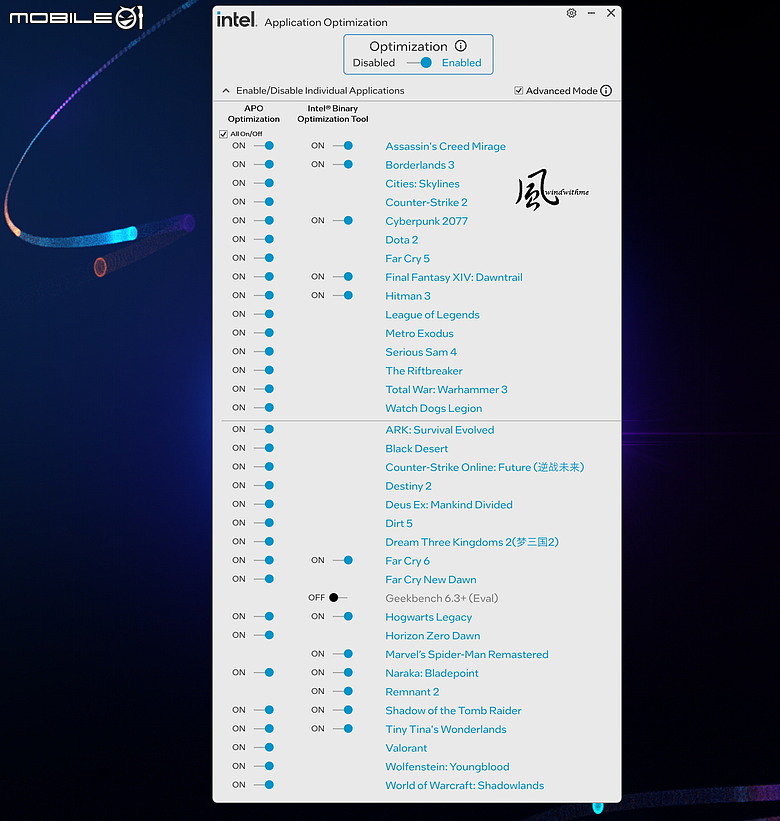The width and height of the screenshot is (780, 821).
Task: Toggle APO for Valorant
Action: click(x=264, y=747)
